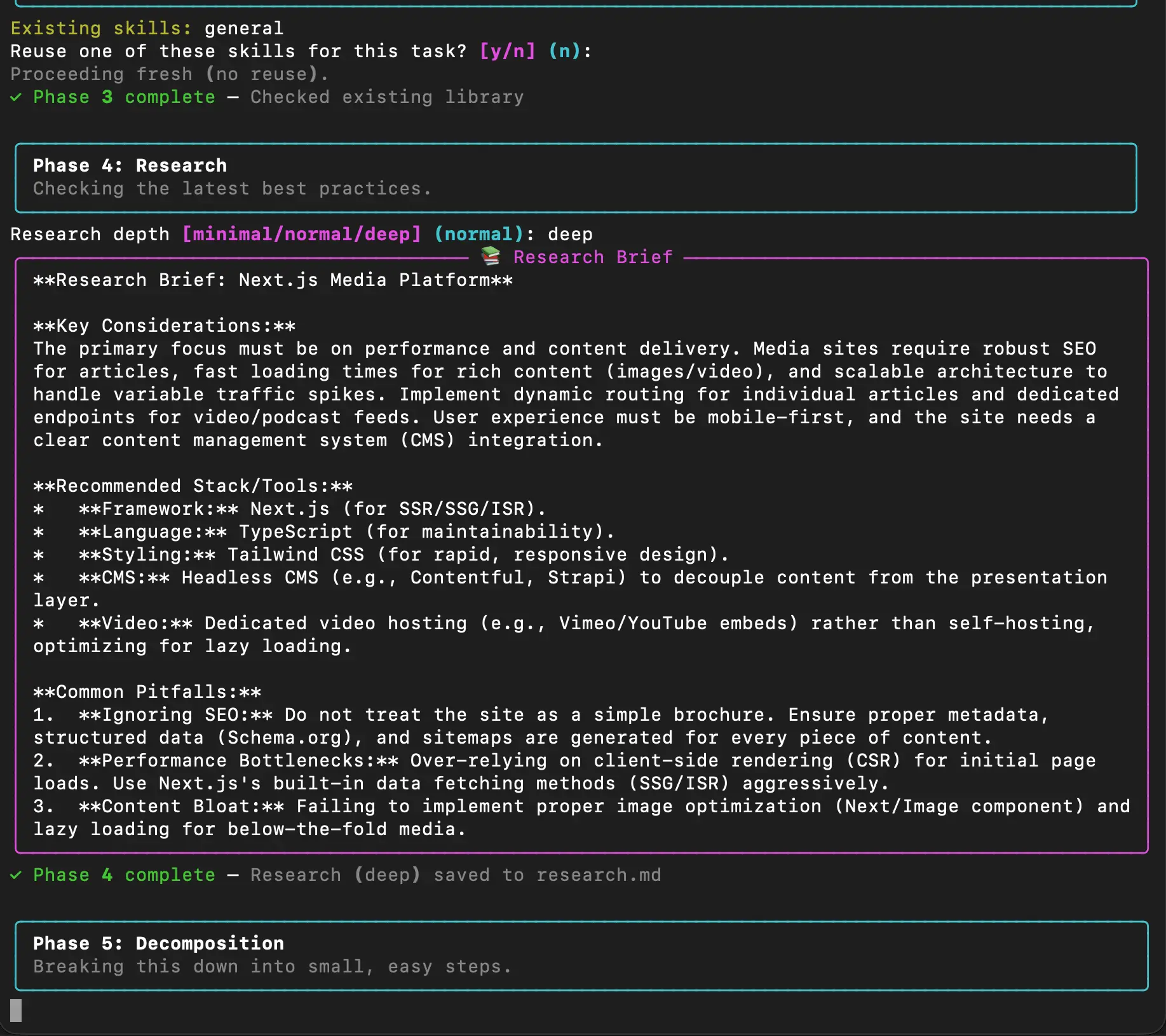
Task: Click "Phase 4 complete" status text
Action: (125, 875)
